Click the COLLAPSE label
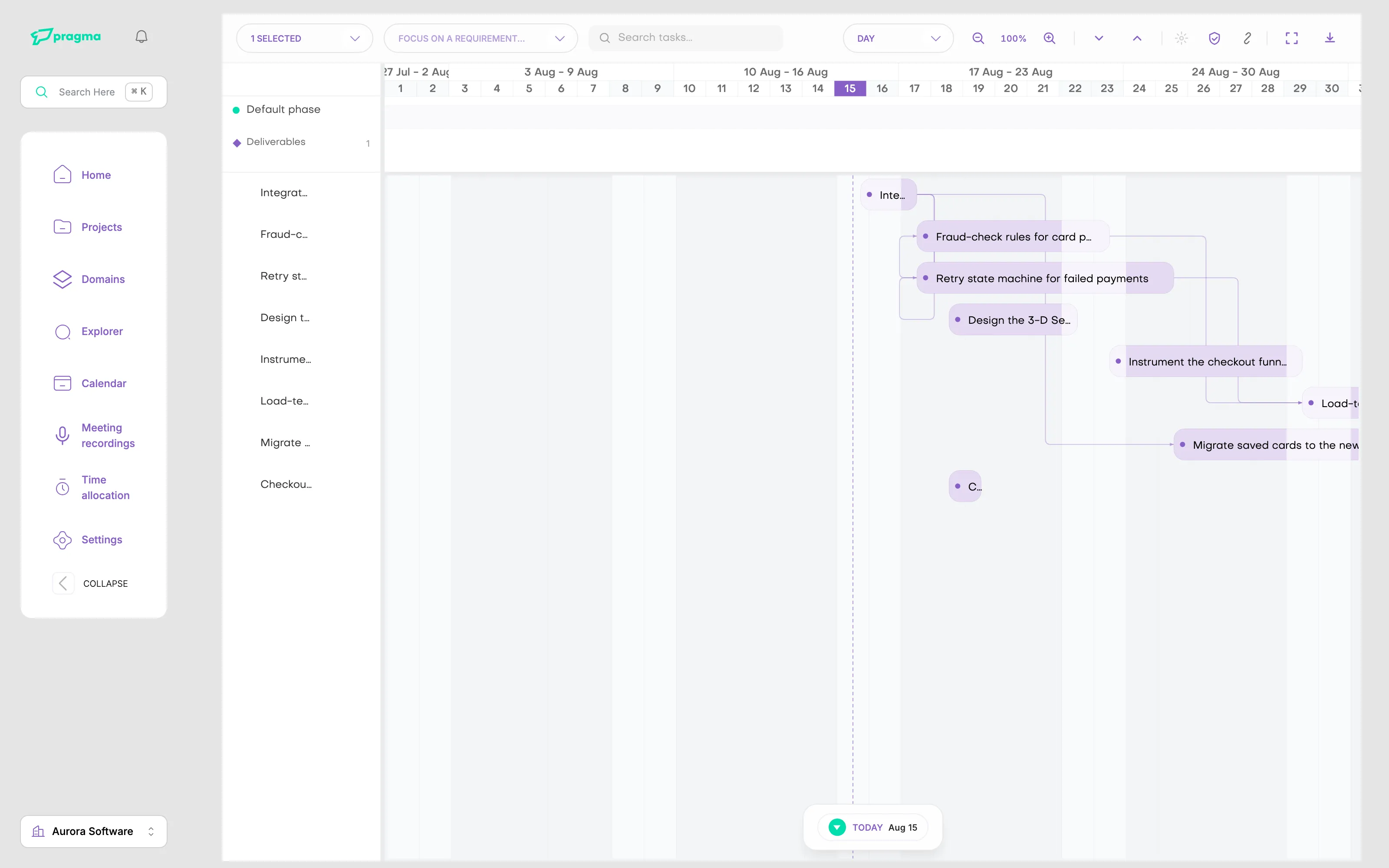The width and height of the screenshot is (1389, 868). coord(105,584)
